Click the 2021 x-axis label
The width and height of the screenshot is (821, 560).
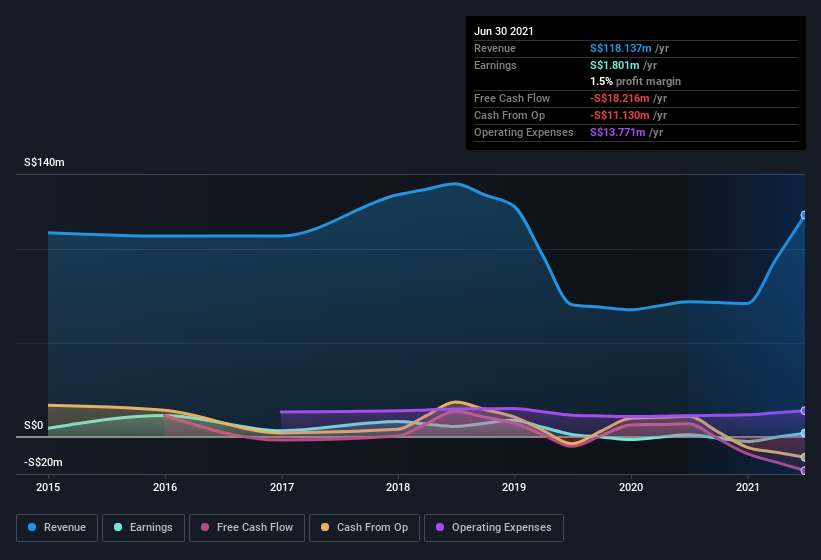tap(748, 487)
